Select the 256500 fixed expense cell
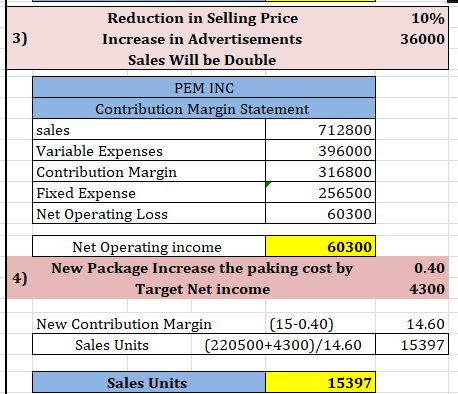Screen dimensions: 458x394 click(321, 192)
